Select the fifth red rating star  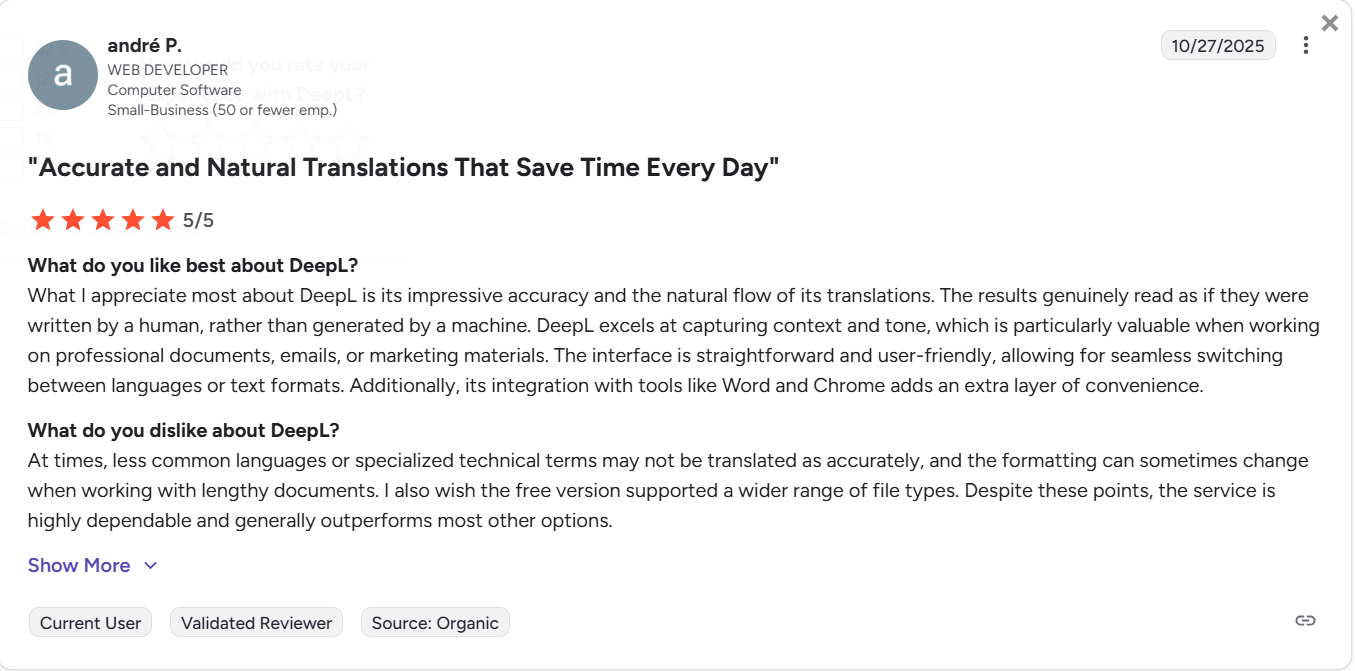163,219
